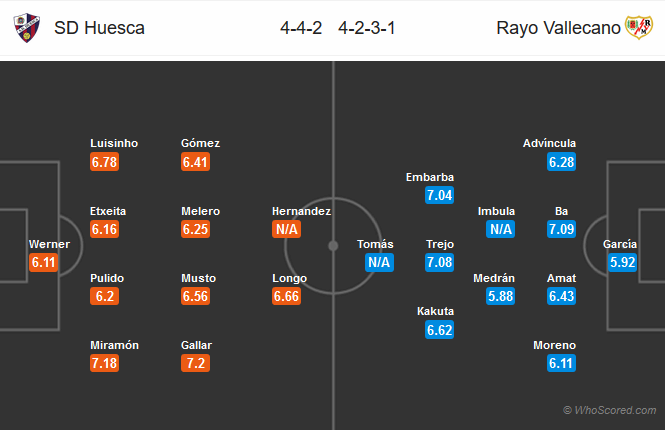Click Longo's 6.66 rating badge
Viewport: 665px width, 430px height.
click(286, 296)
